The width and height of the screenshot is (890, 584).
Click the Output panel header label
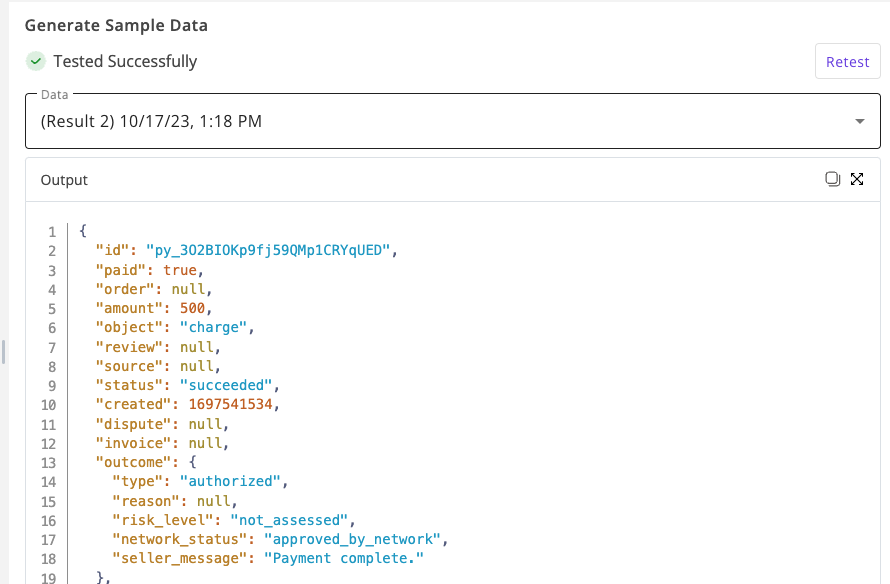pos(64,180)
